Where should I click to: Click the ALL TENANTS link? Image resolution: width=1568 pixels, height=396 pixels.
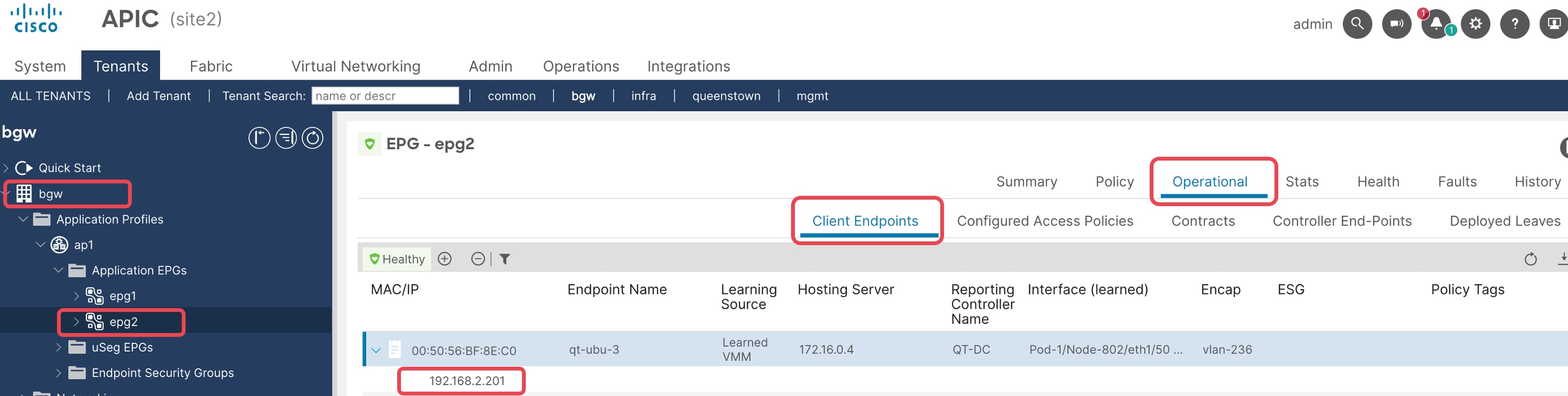[50, 96]
